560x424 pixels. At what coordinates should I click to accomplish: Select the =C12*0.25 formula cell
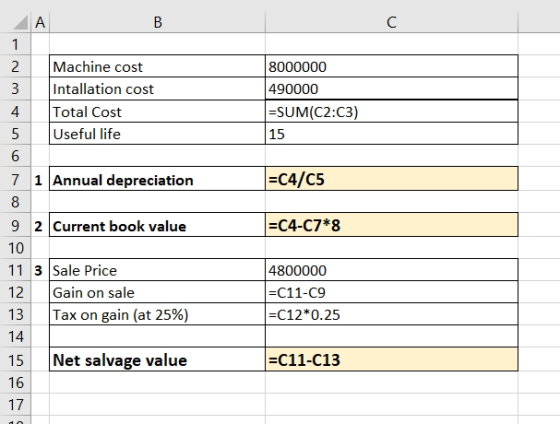391,314
